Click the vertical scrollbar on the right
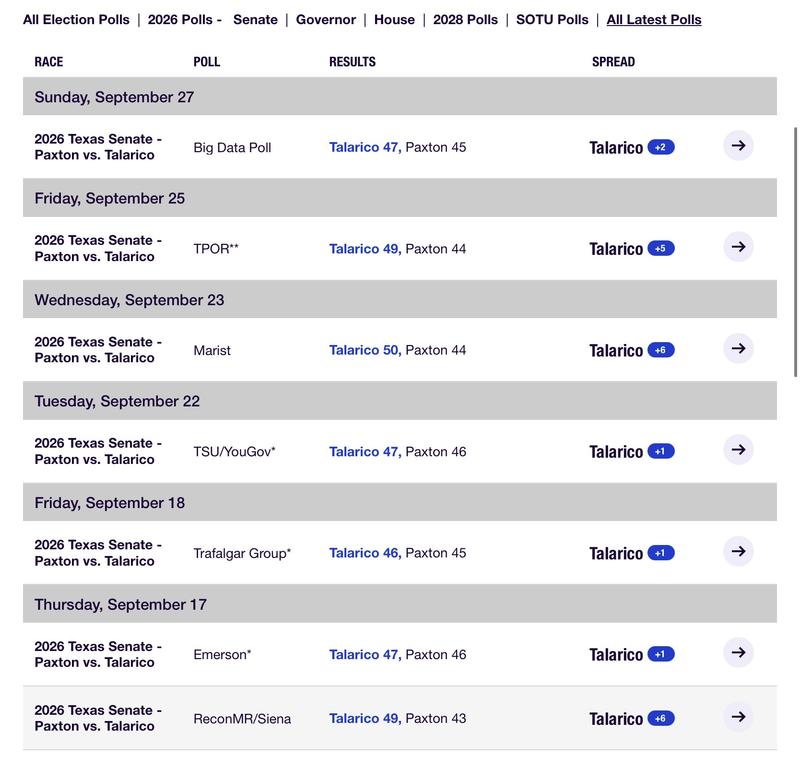Viewport: 800px width, 760px height. tap(795, 252)
